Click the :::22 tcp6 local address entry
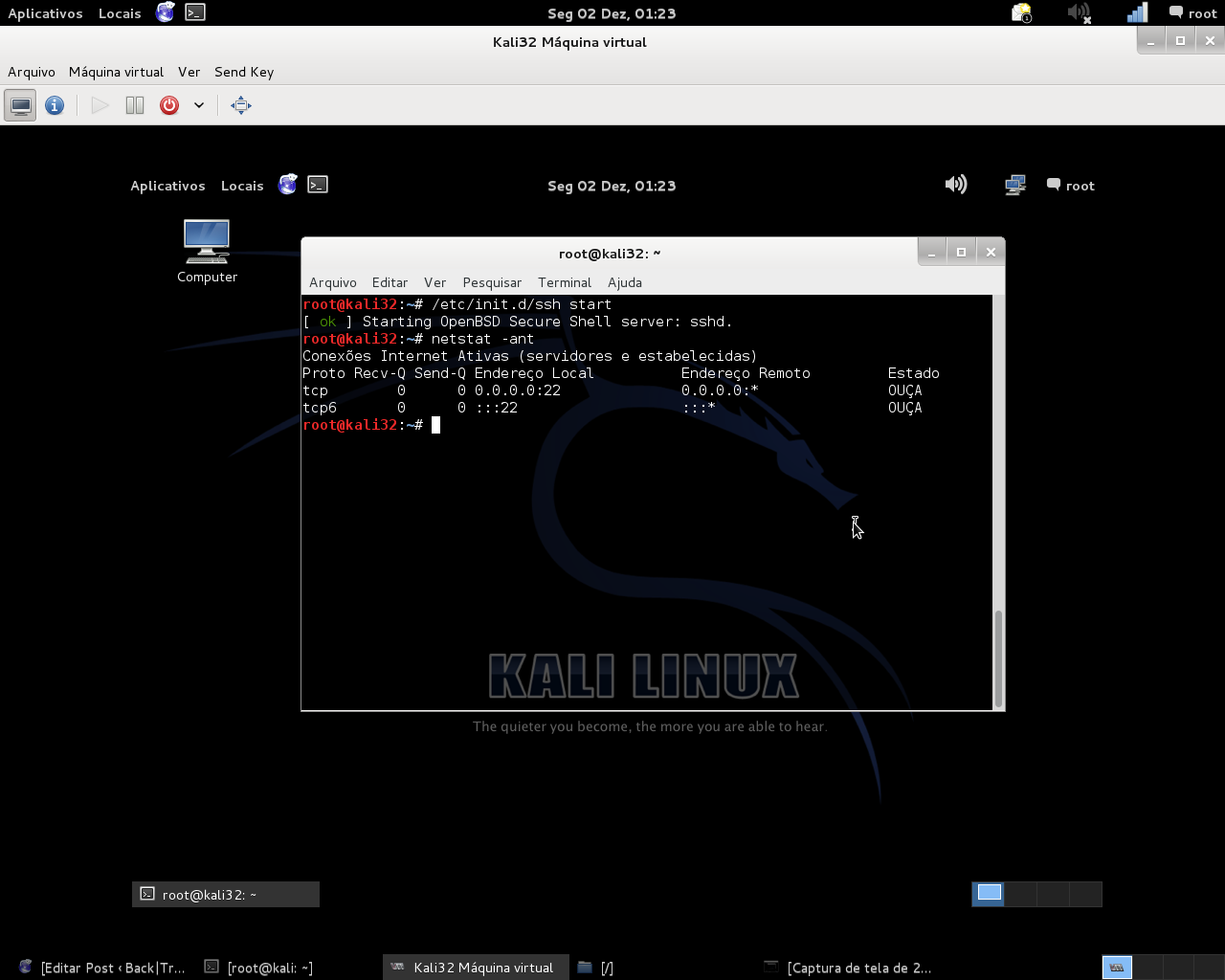This screenshot has width=1225, height=980. tap(496, 408)
